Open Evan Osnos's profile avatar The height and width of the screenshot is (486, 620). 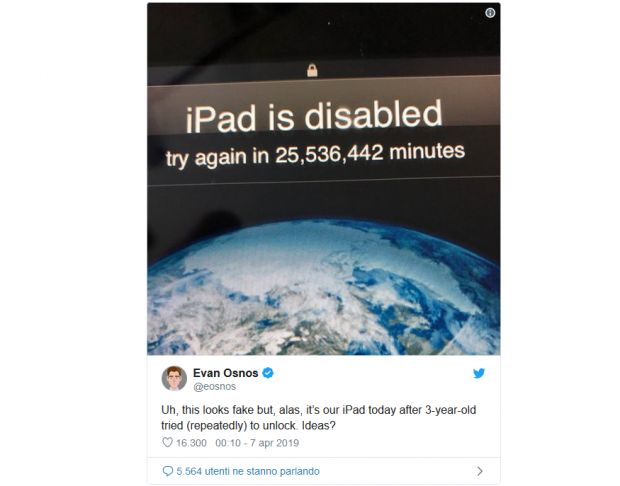tap(174, 378)
